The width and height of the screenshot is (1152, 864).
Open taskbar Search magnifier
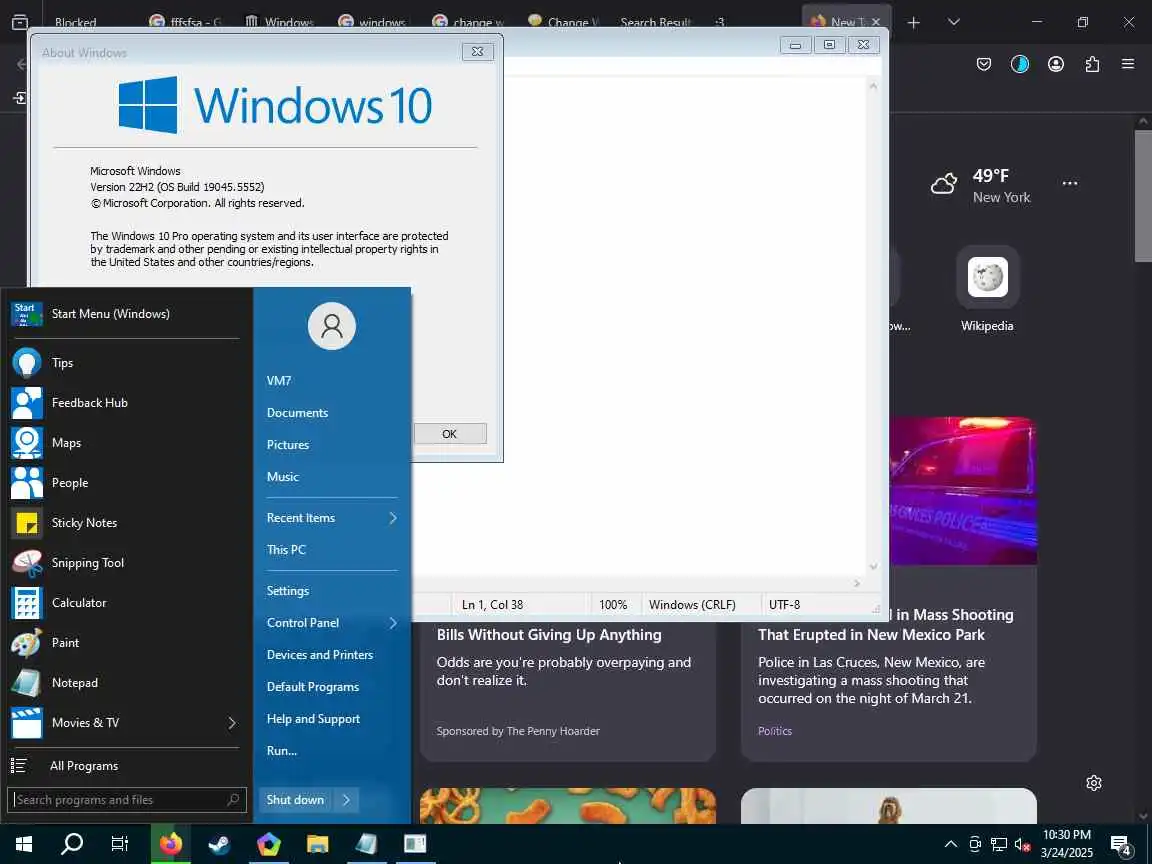(x=71, y=844)
